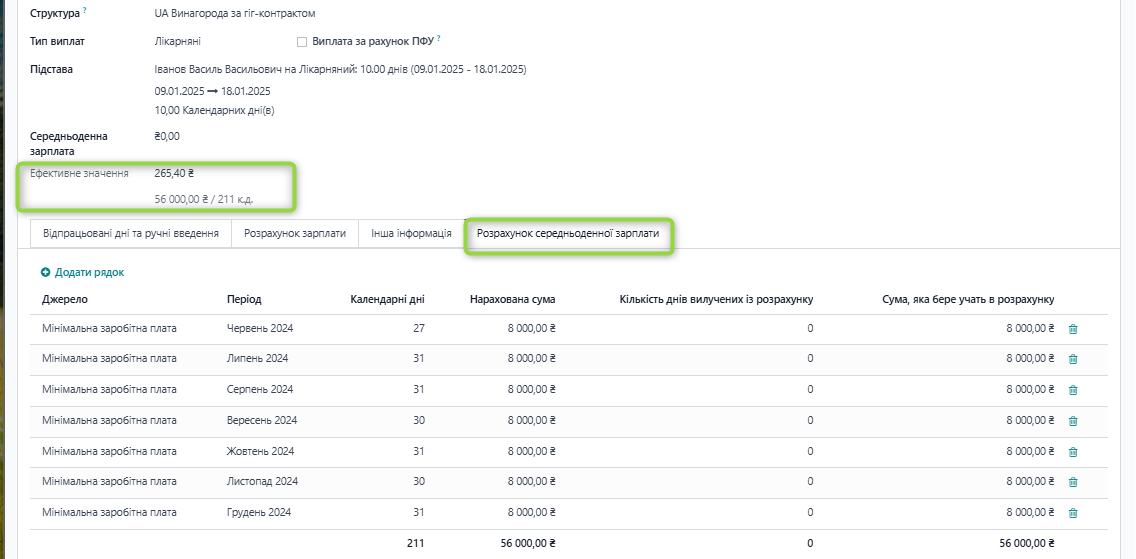Remove the Серпень 2024 line

1073,390
